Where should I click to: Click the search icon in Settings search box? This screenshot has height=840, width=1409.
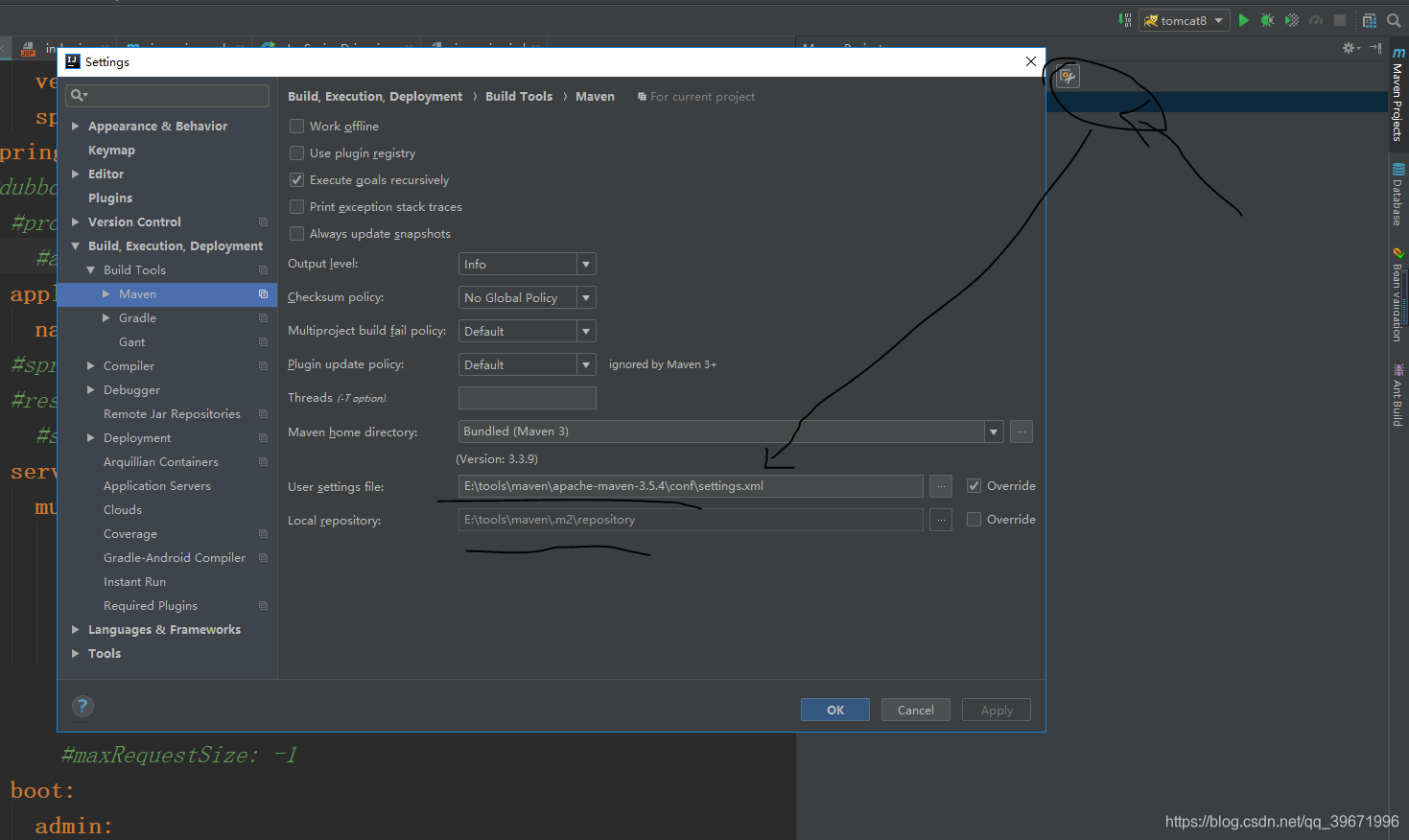(x=78, y=95)
